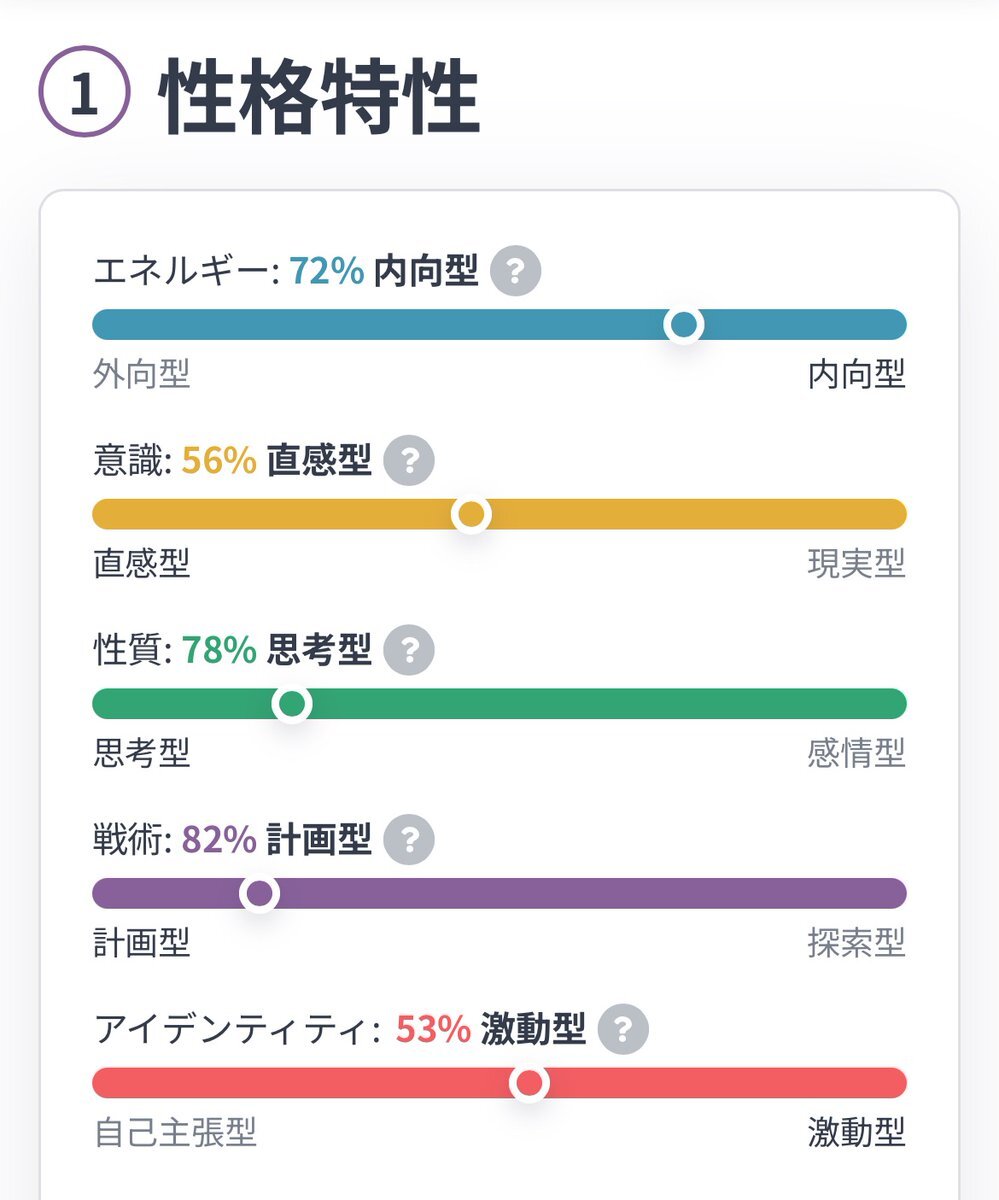
Task: Open the help icon next to アイデンティティ 激動型
Action: (x=623, y=1028)
